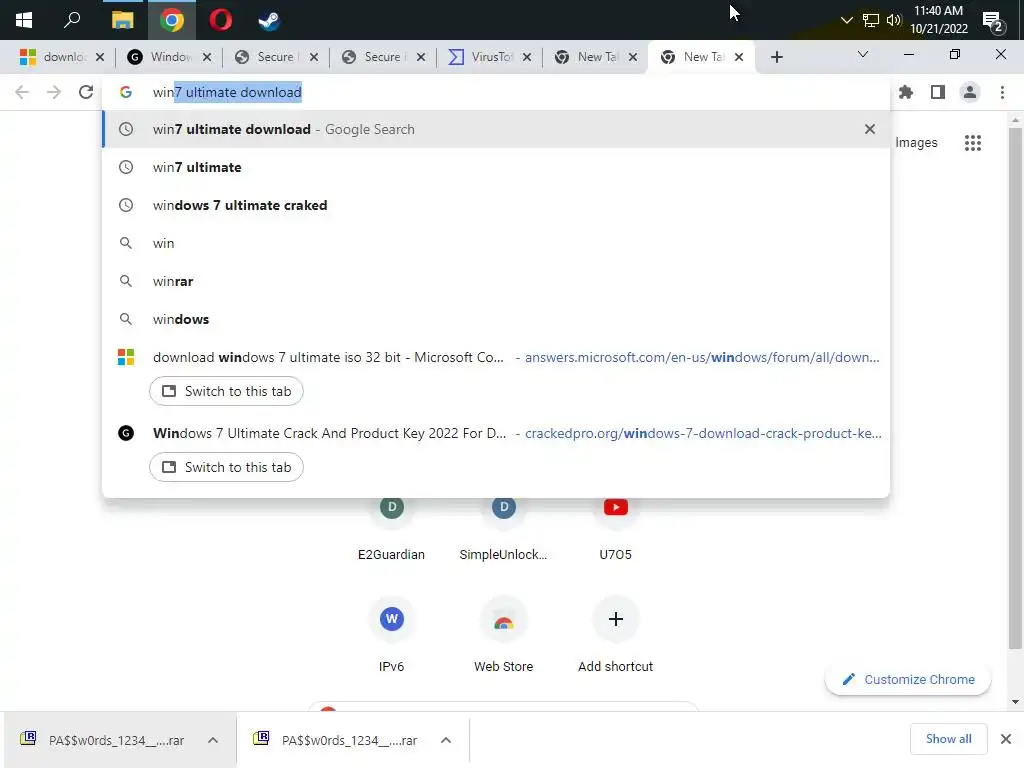Open taskbar search magnifier
The height and width of the screenshot is (768, 1024).
(72, 20)
